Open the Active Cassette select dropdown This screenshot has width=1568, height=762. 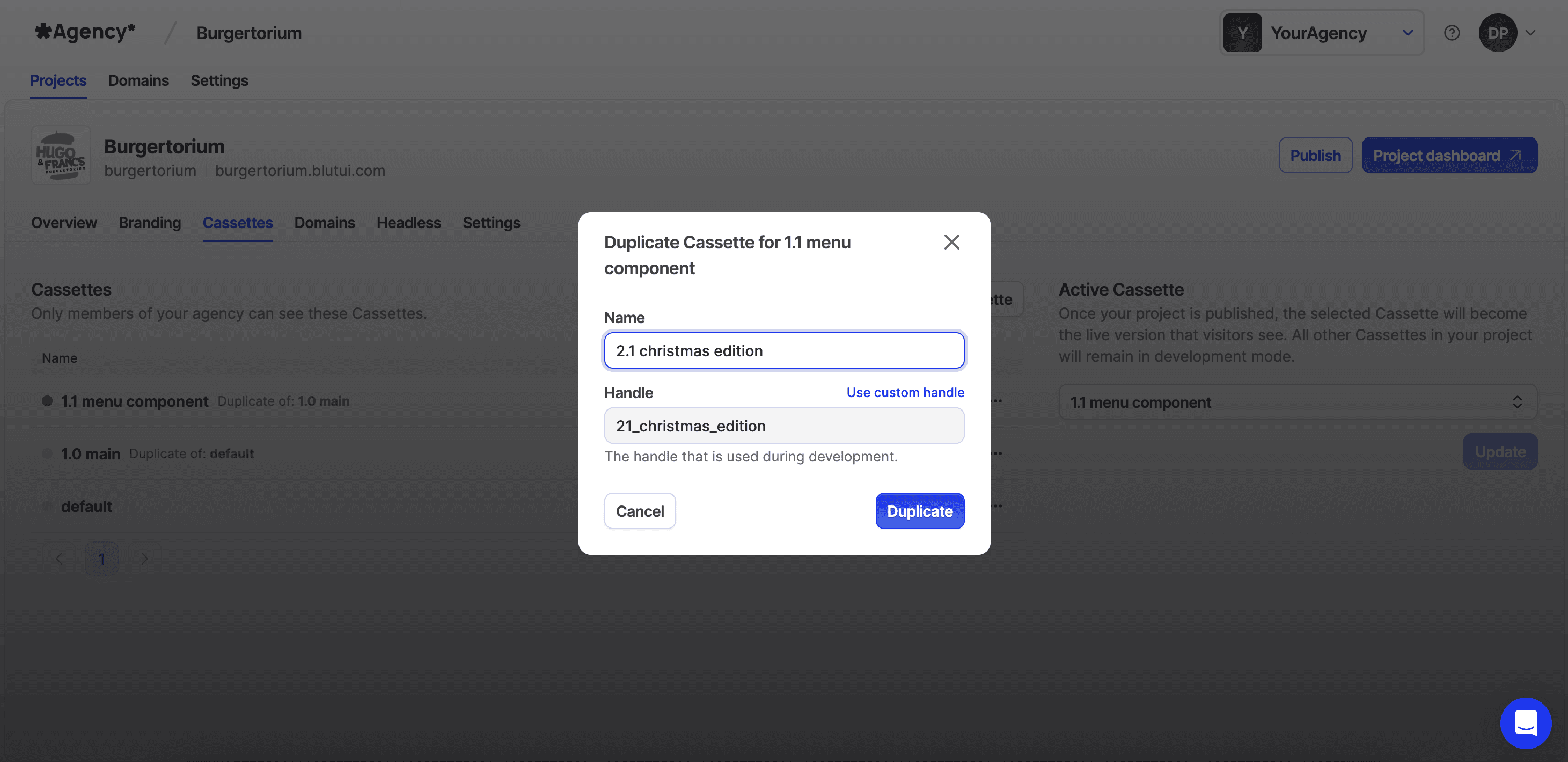tap(1297, 402)
